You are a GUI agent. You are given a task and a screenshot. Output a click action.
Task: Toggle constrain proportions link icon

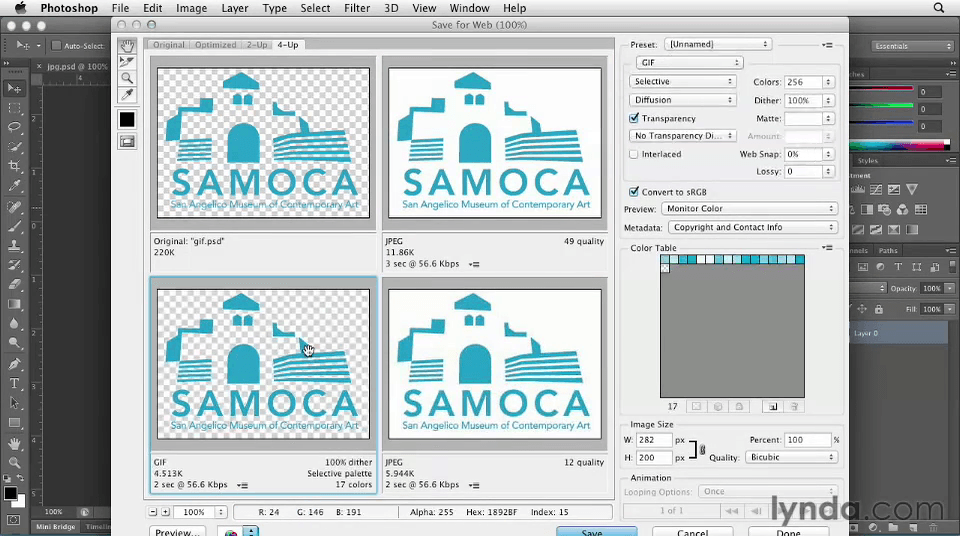pos(702,450)
